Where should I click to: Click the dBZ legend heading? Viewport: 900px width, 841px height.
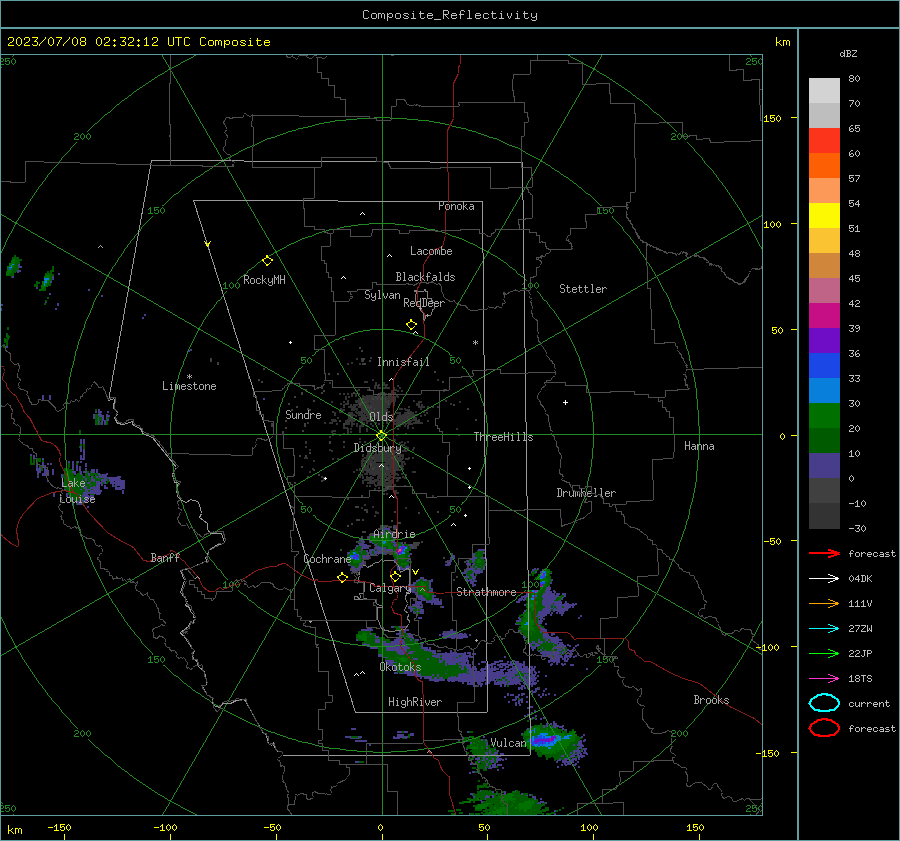pos(848,53)
